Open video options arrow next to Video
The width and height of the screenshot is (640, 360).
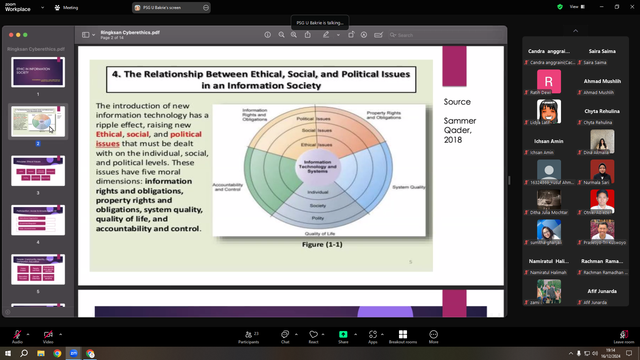[60, 334]
